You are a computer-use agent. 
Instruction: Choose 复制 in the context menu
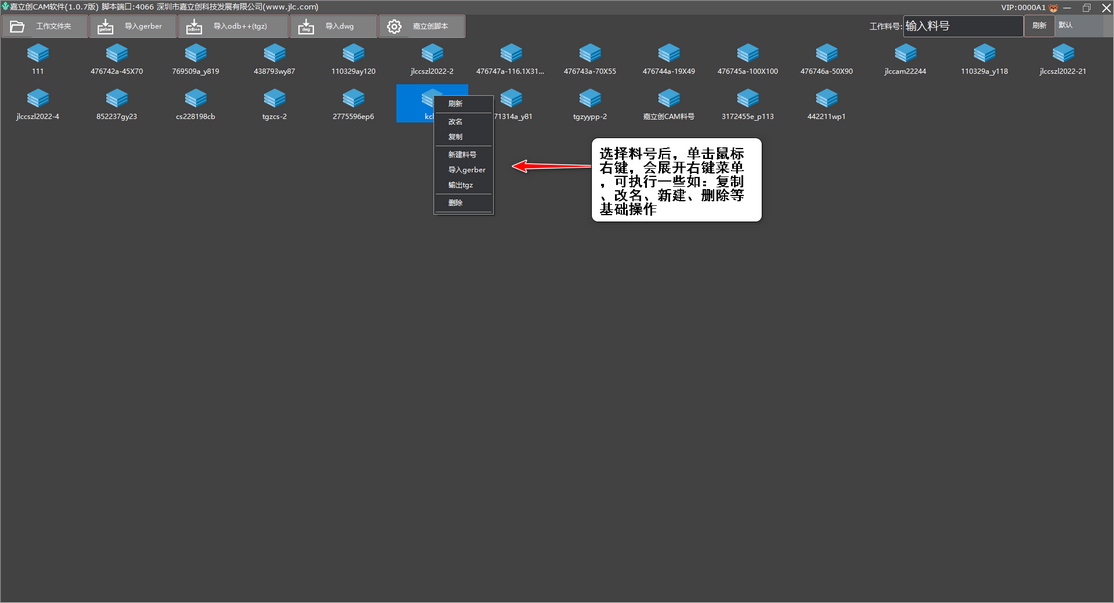pyautogui.click(x=463, y=136)
